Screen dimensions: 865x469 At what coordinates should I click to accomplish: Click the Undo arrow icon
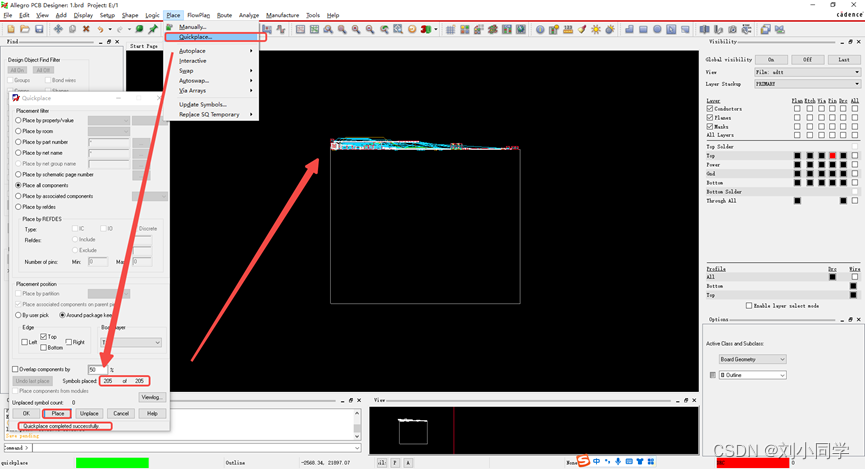coord(100,30)
